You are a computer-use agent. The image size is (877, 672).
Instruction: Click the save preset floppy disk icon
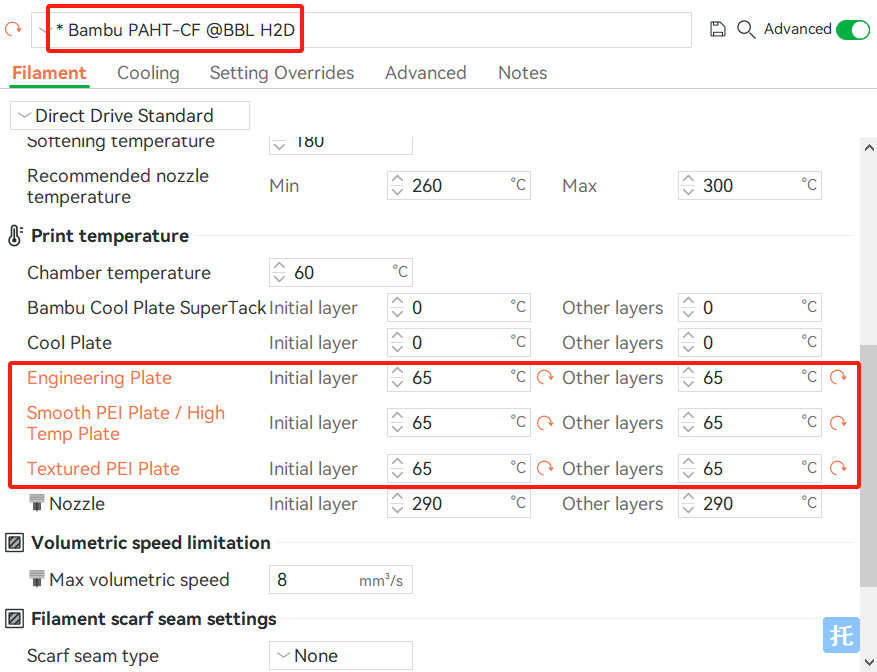point(718,29)
